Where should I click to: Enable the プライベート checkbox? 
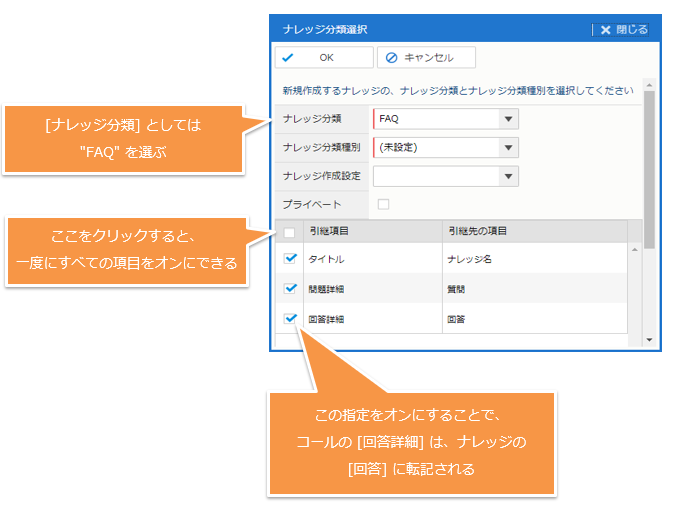click(383, 204)
